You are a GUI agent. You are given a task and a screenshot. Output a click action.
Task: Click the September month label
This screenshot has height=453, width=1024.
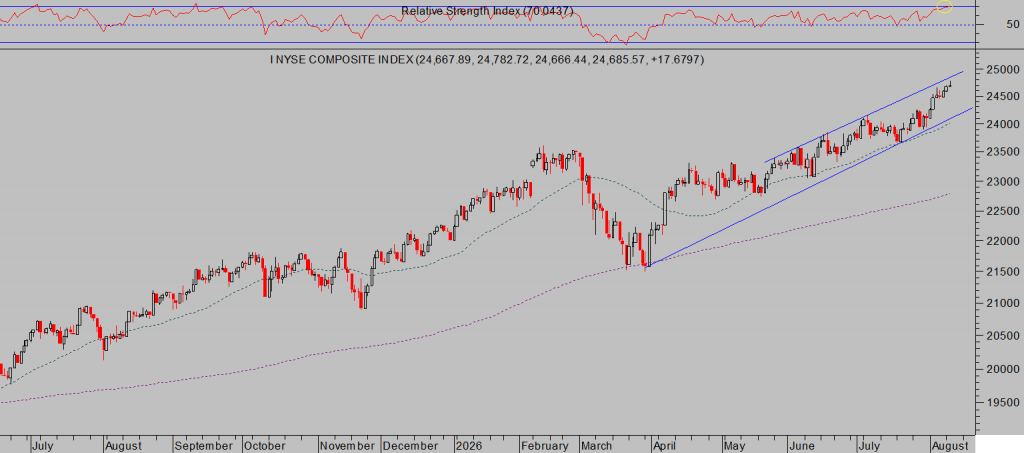point(205,446)
